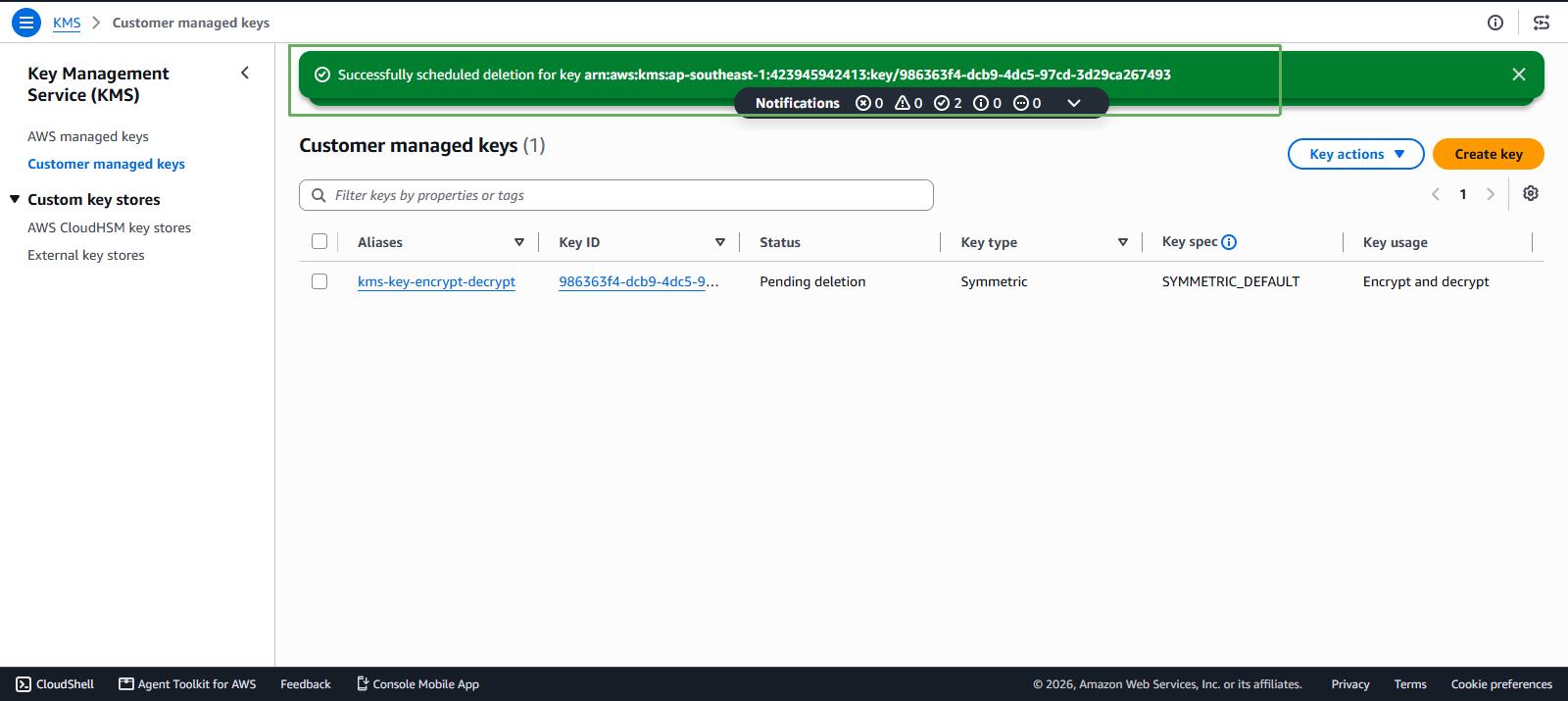Launch CloudShell from the footer
This screenshot has height=701, width=1568.
(55, 684)
